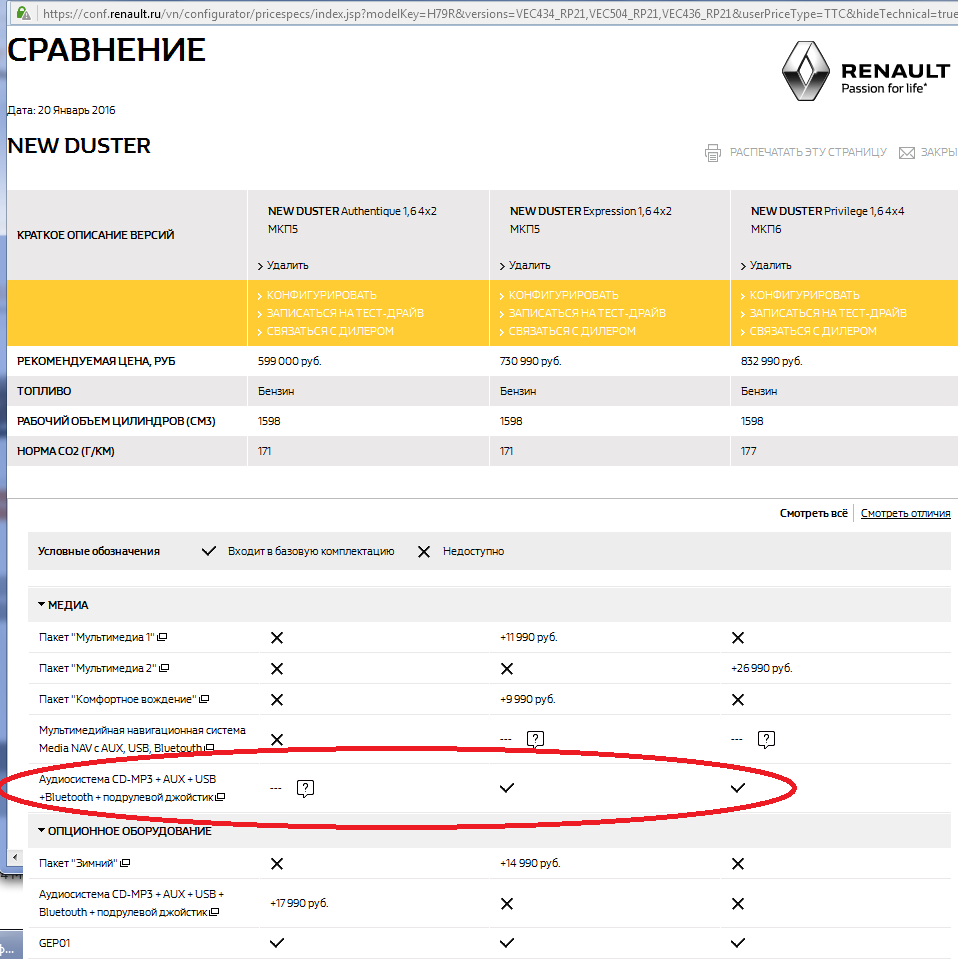Image resolution: width=958 pixels, height=959 pixels.
Task: Open popup icon beside Пакет "Зимний"
Action: pos(125,863)
